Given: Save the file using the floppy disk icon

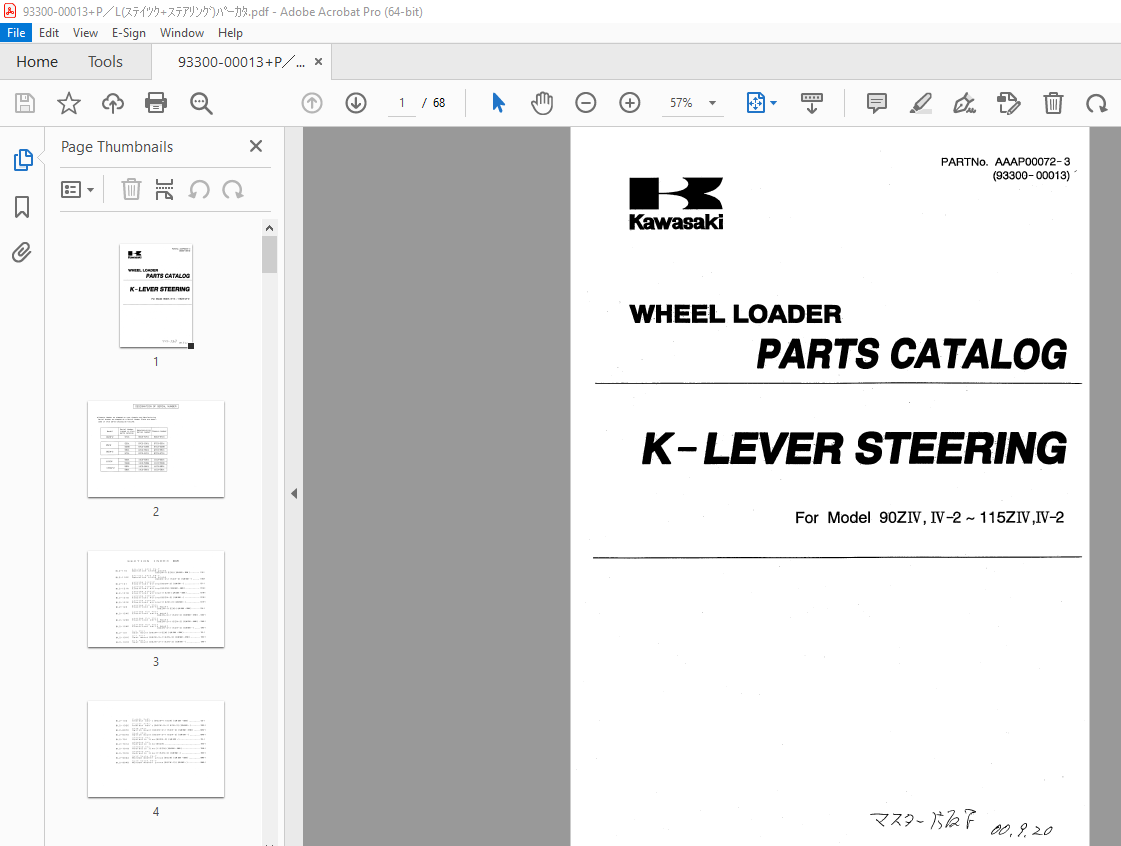Looking at the screenshot, I should tap(25, 103).
